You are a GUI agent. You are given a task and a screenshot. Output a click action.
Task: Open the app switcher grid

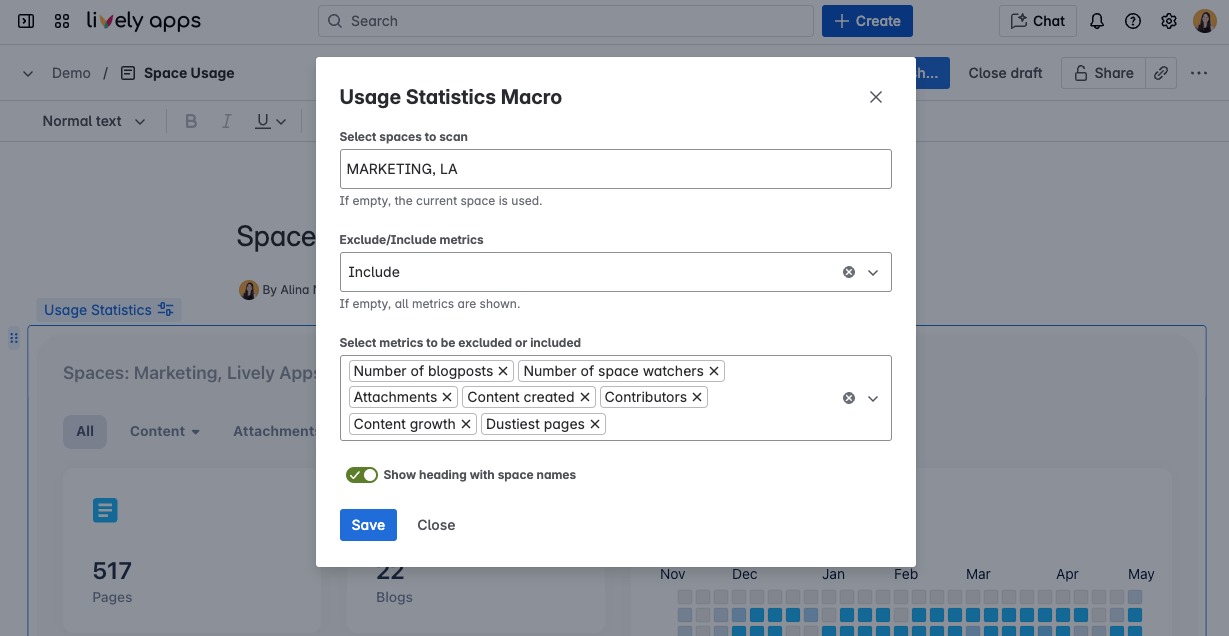tap(61, 20)
